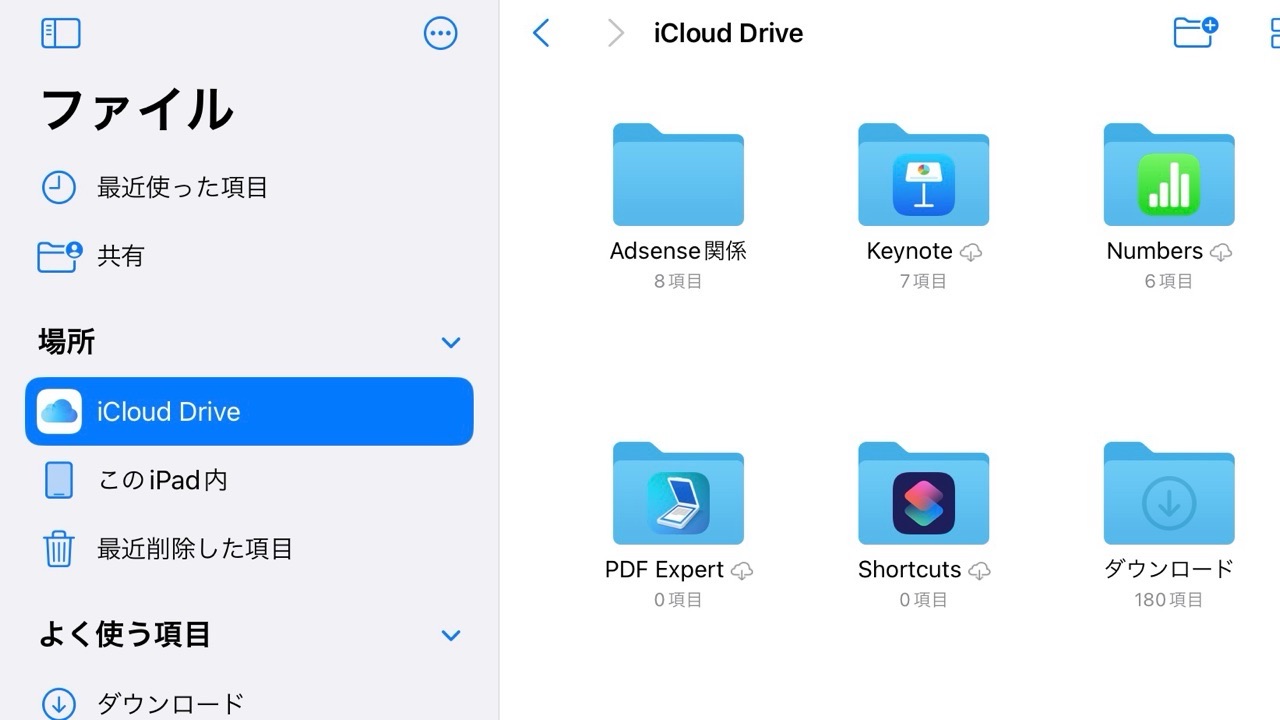Open 最近削除した項目 trash location
The width and height of the screenshot is (1280, 720).
(194, 548)
